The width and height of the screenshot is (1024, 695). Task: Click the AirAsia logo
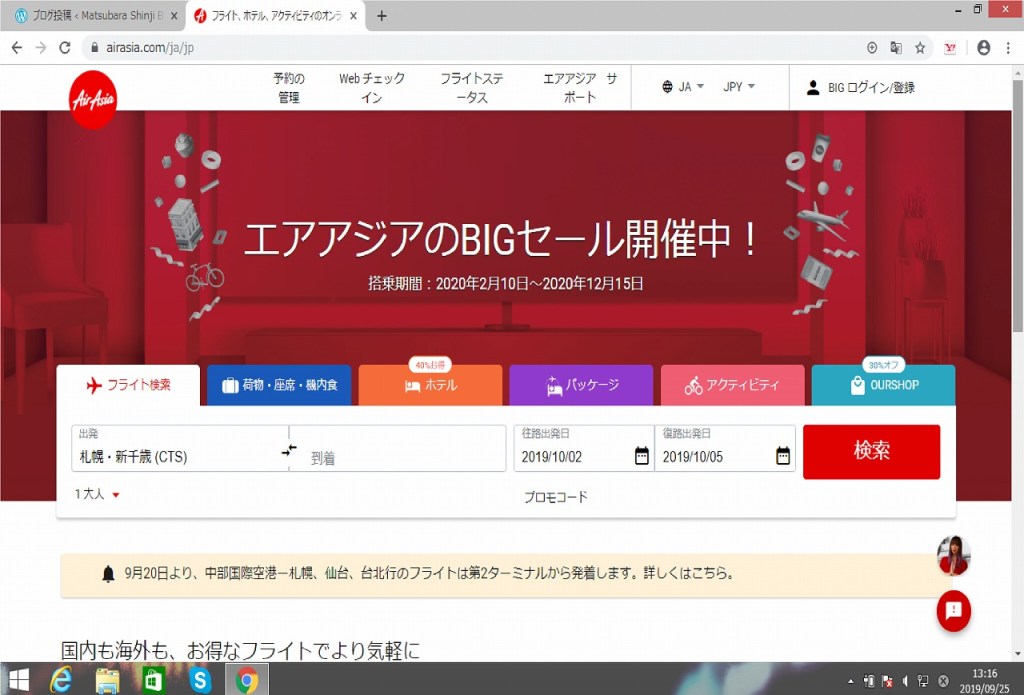pos(93,99)
